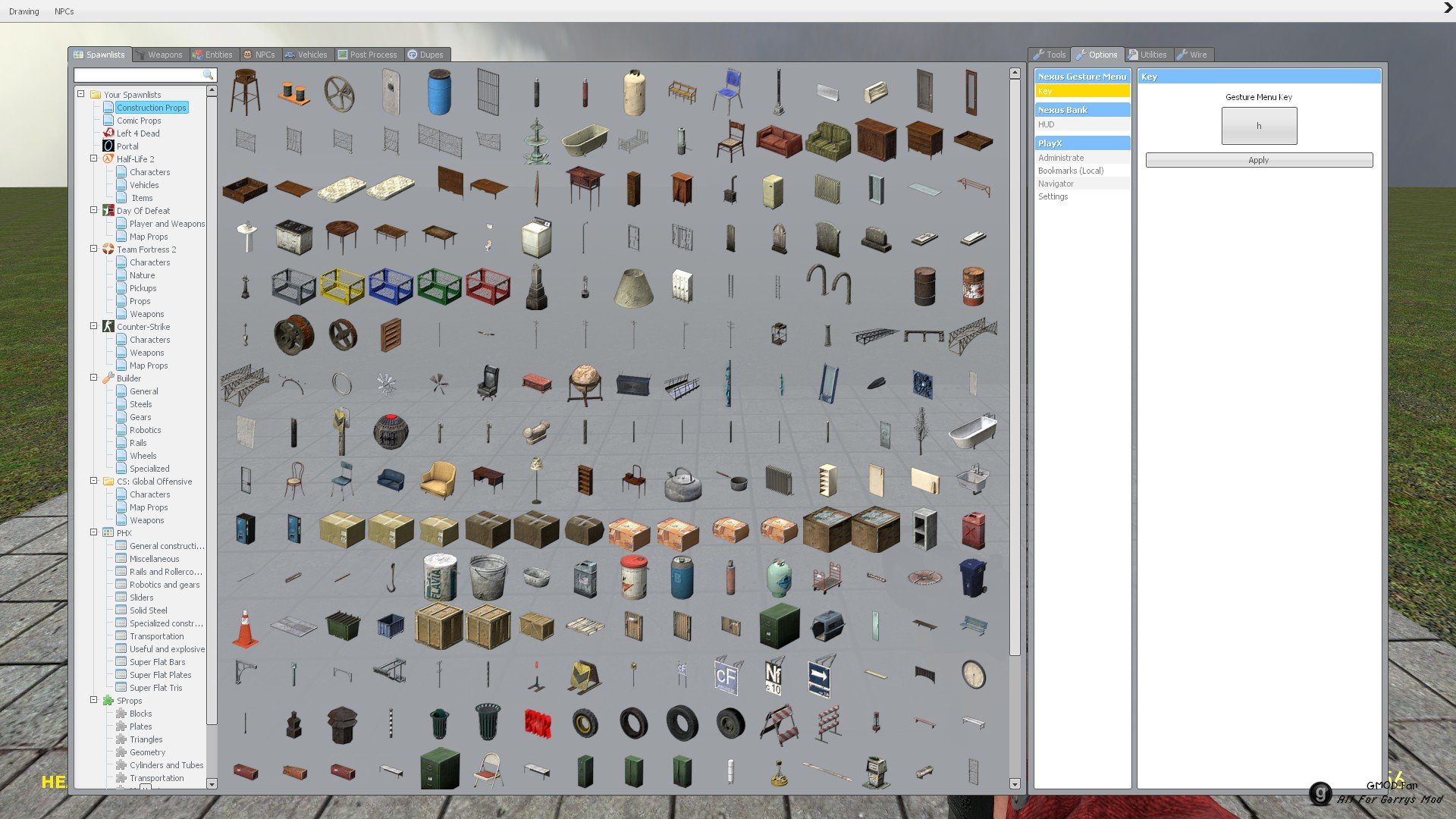1456x819 pixels.
Task: Spawn the globe on stand prop
Action: (585, 384)
